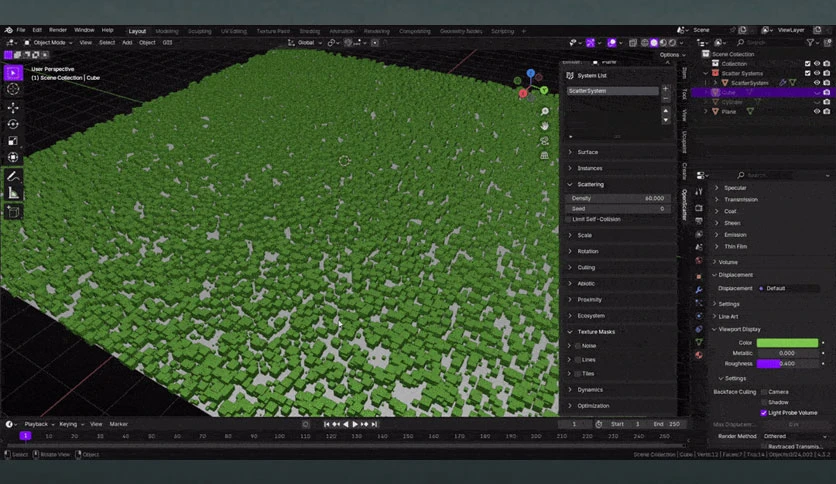
Task: Select the Move tool
Action: pyautogui.click(x=13, y=108)
